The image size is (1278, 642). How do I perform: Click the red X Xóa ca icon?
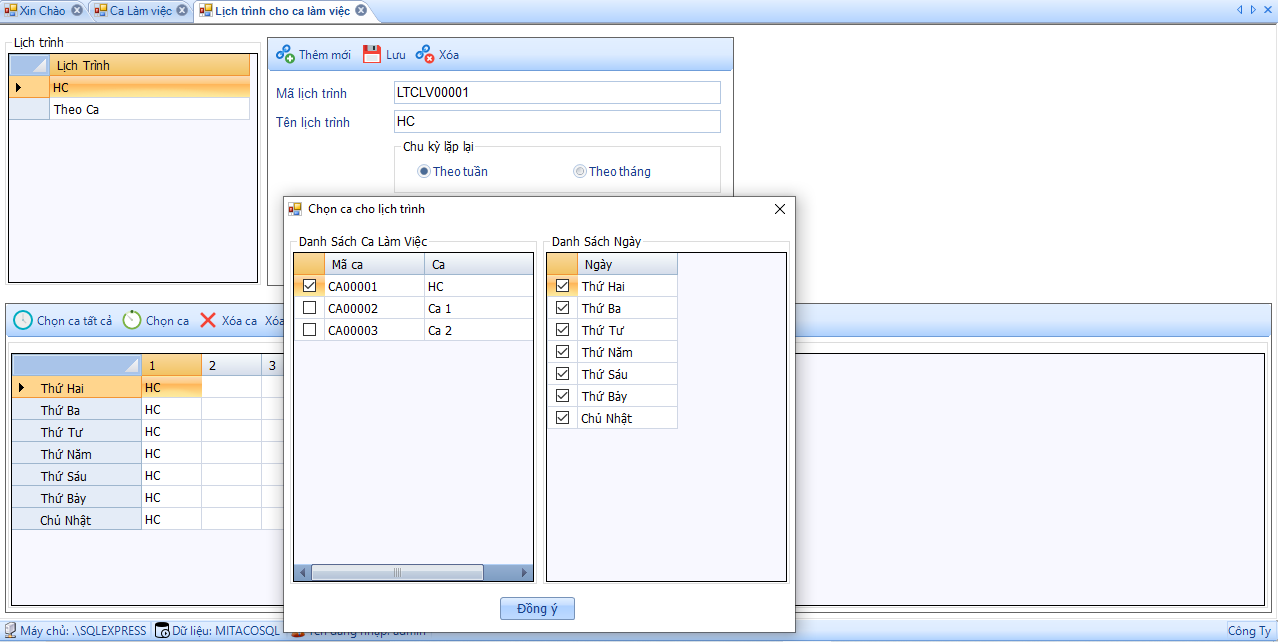coord(208,321)
